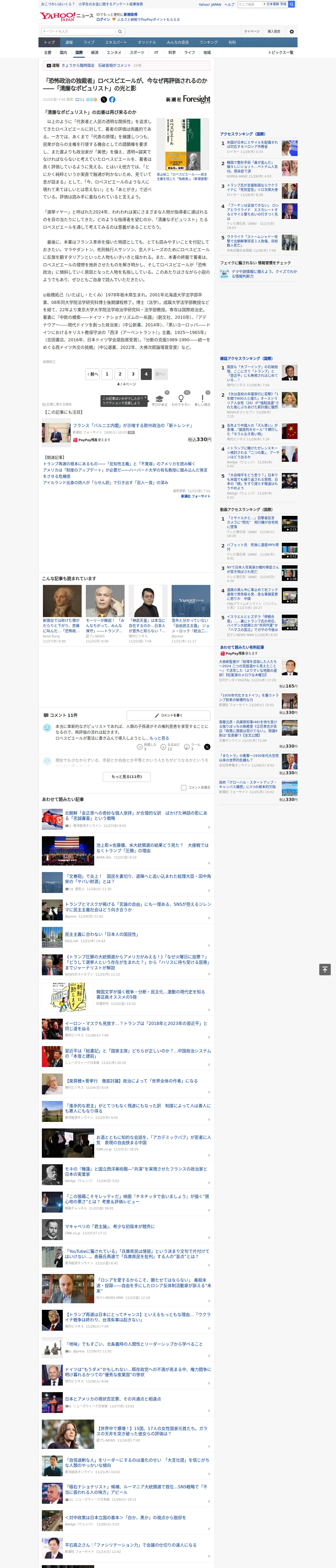The width and height of the screenshot is (336, 1568).
Task: Share the article on Facebook
Action: click(112, 99)
